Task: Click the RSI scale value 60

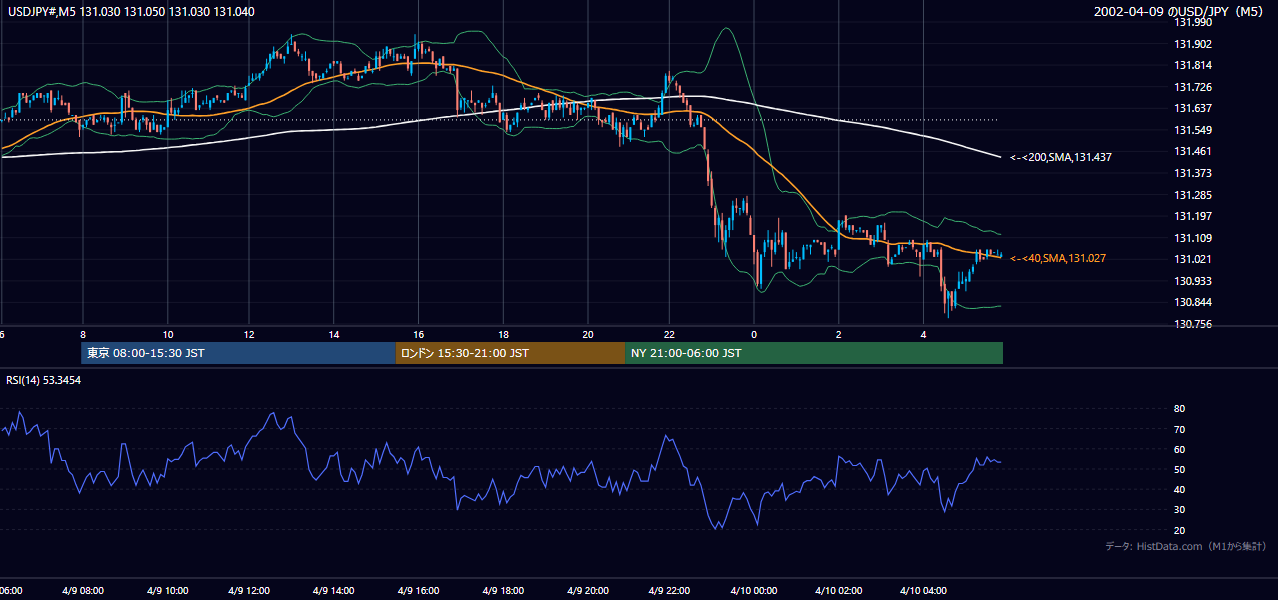Action: 1180,450
